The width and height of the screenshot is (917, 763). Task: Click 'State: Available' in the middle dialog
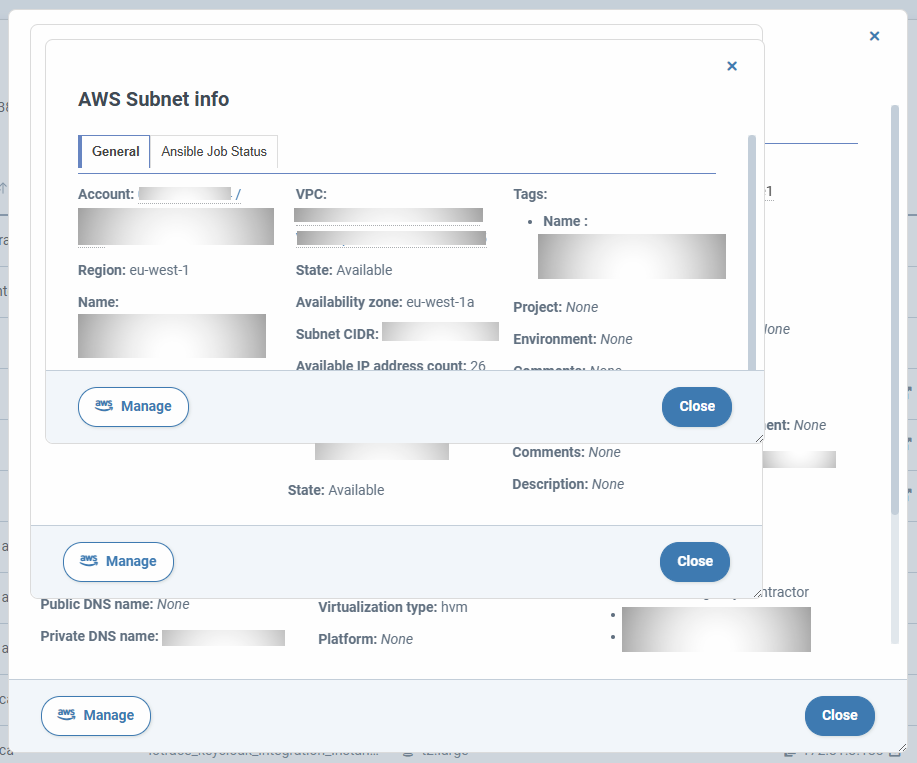pyautogui.click(x=336, y=490)
